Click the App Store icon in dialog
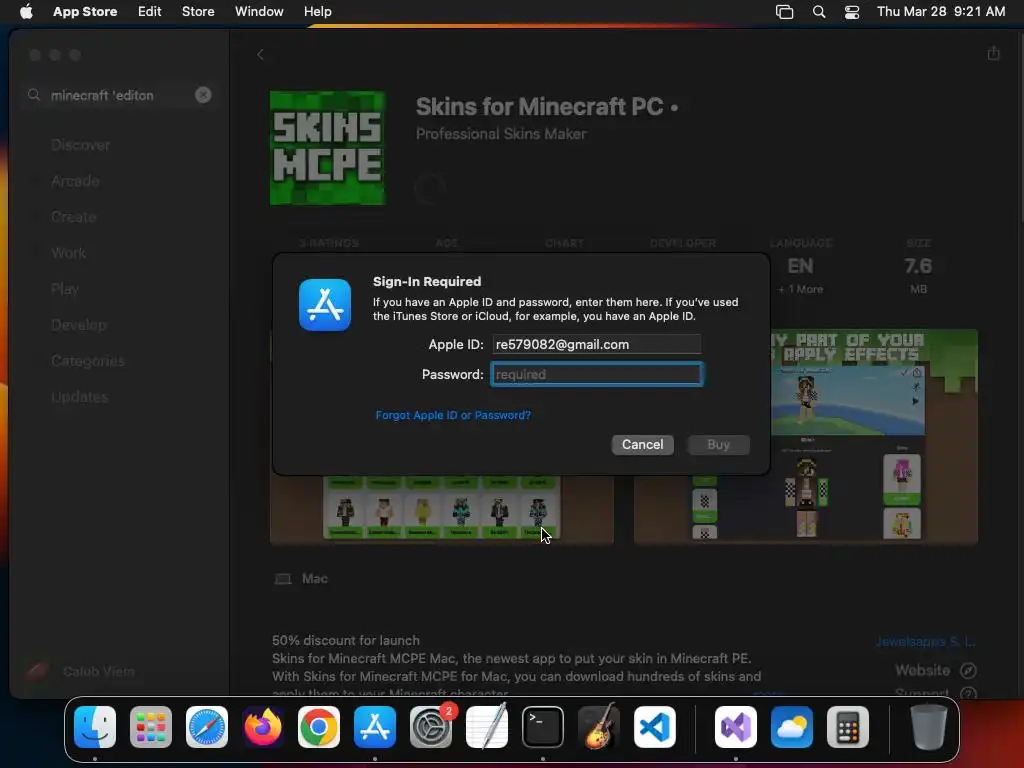Image resolution: width=1024 pixels, height=768 pixels. point(325,305)
